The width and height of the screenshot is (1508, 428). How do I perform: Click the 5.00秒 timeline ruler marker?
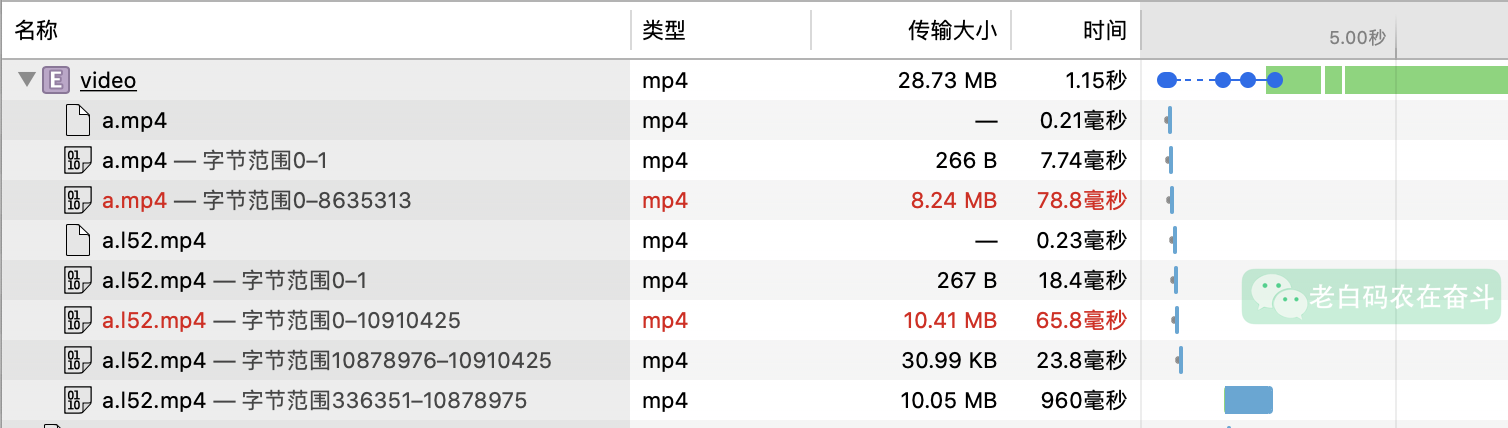click(1357, 38)
